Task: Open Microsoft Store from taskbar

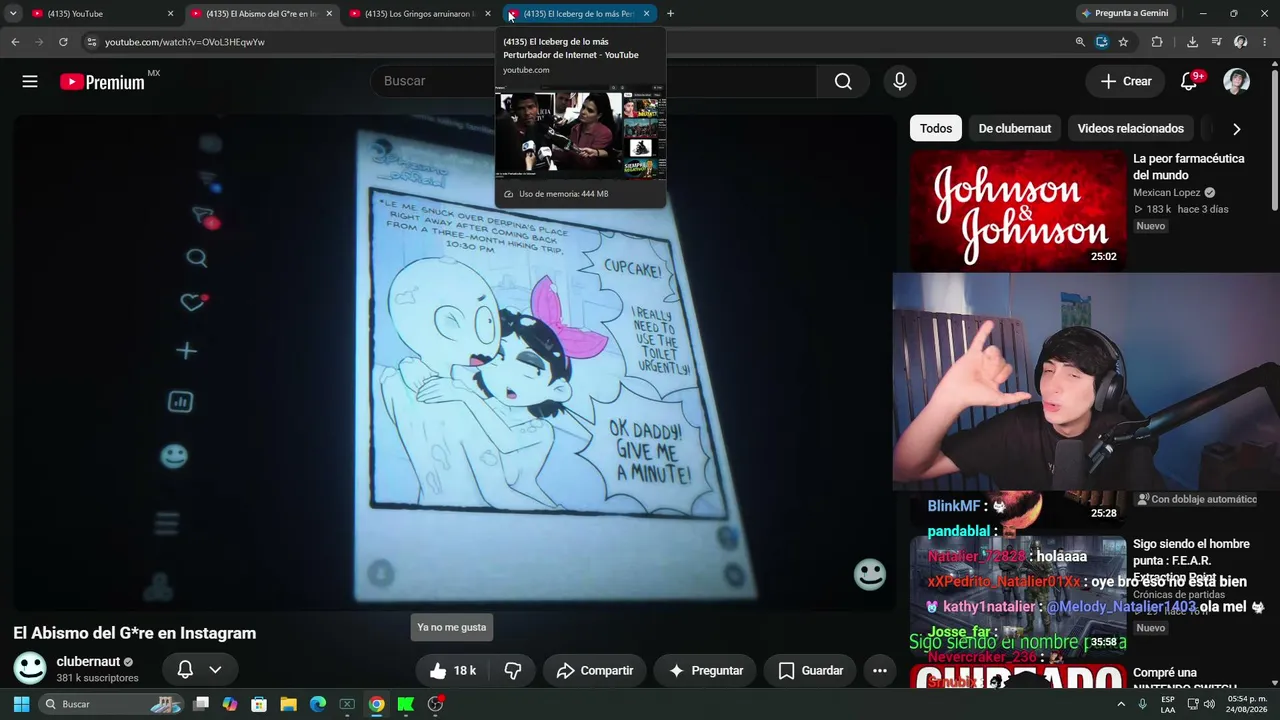Action: 259,704
